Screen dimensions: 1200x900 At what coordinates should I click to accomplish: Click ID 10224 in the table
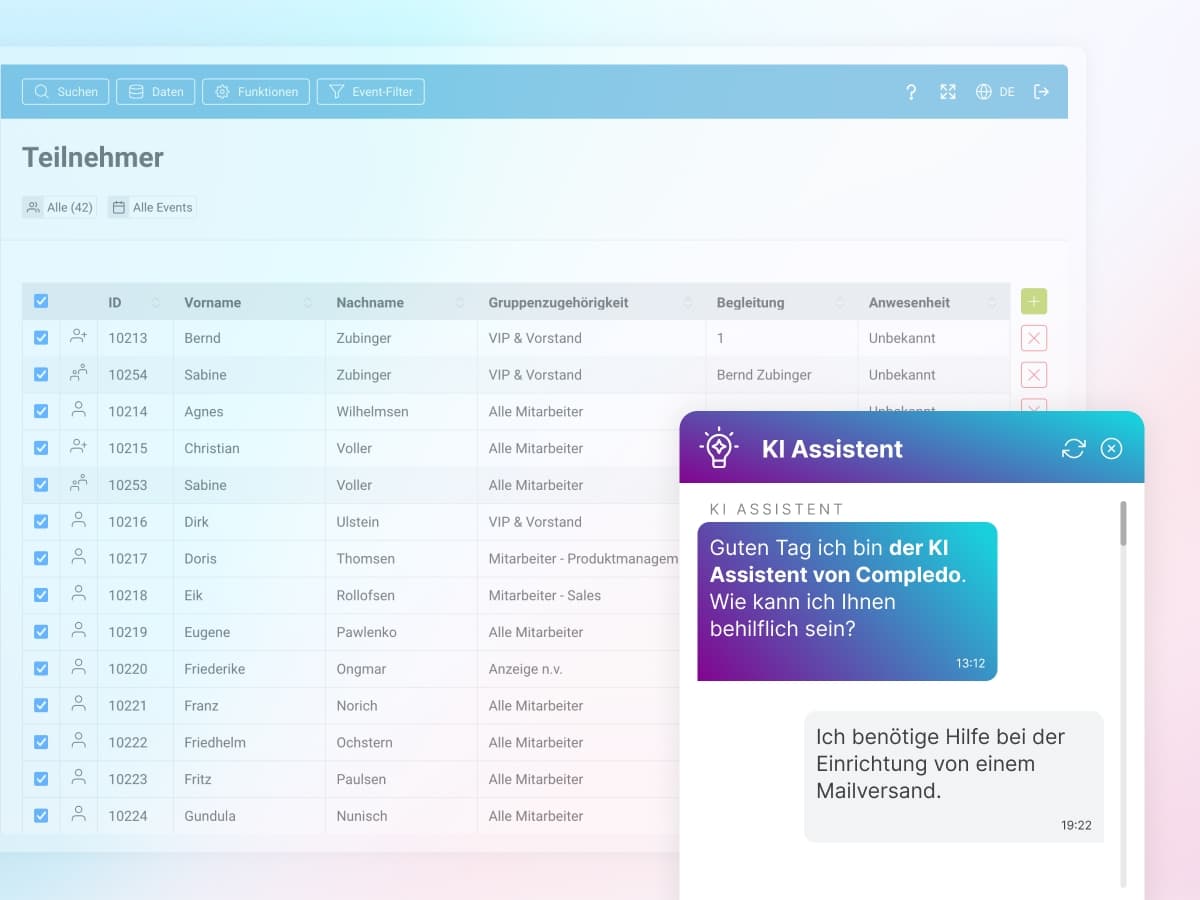pos(128,816)
